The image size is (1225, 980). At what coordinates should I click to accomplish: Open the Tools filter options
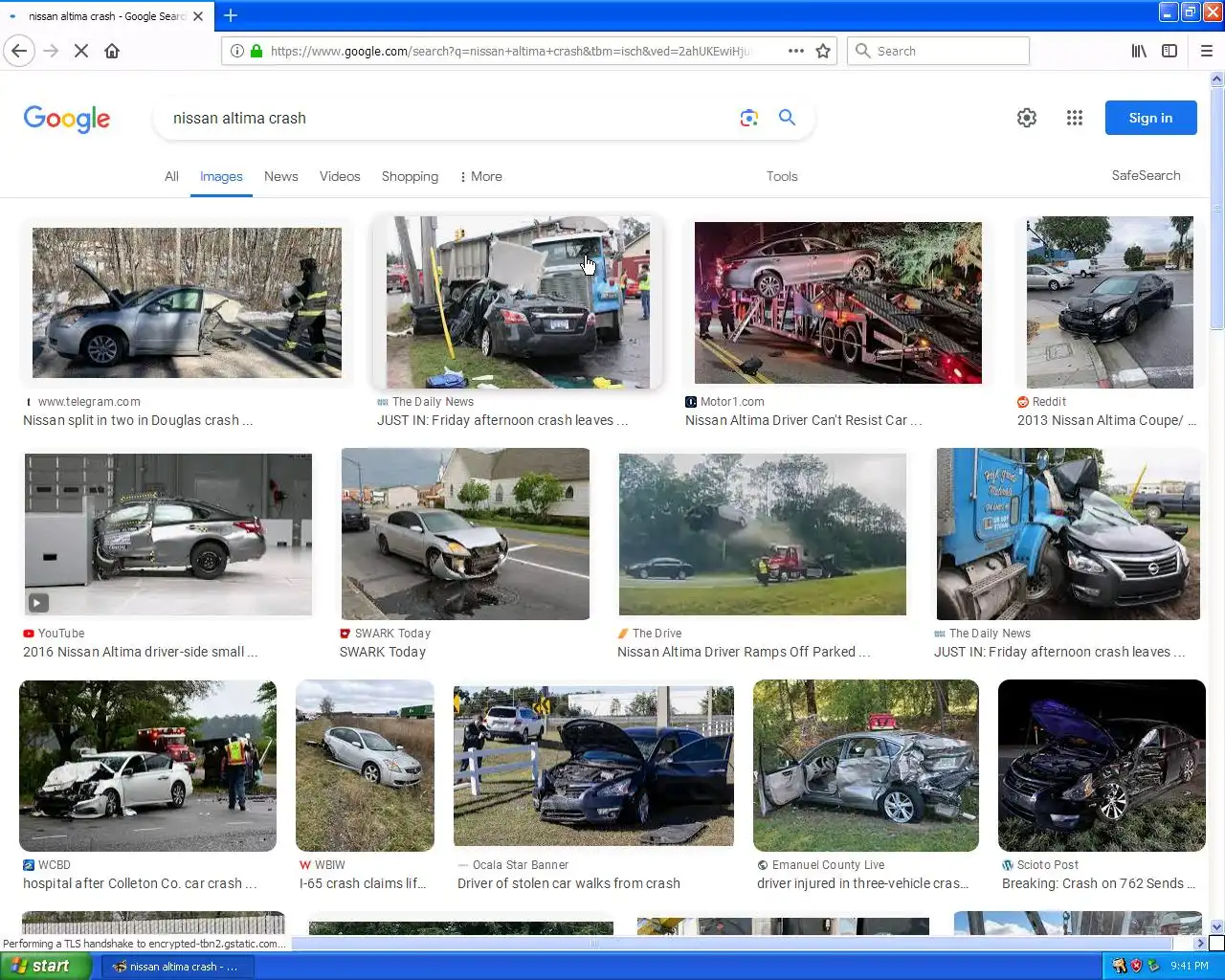(782, 176)
